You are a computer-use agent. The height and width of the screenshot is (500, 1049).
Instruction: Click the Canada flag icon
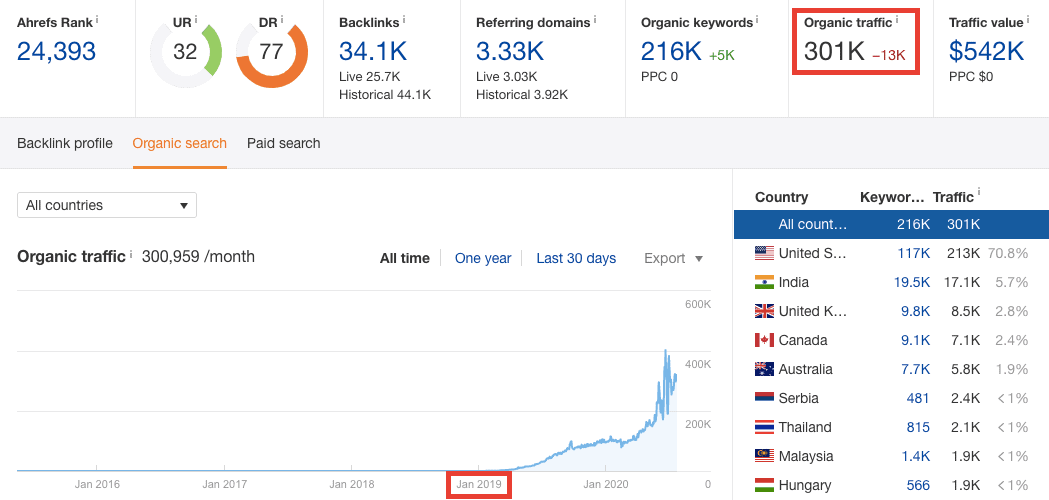click(x=765, y=340)
